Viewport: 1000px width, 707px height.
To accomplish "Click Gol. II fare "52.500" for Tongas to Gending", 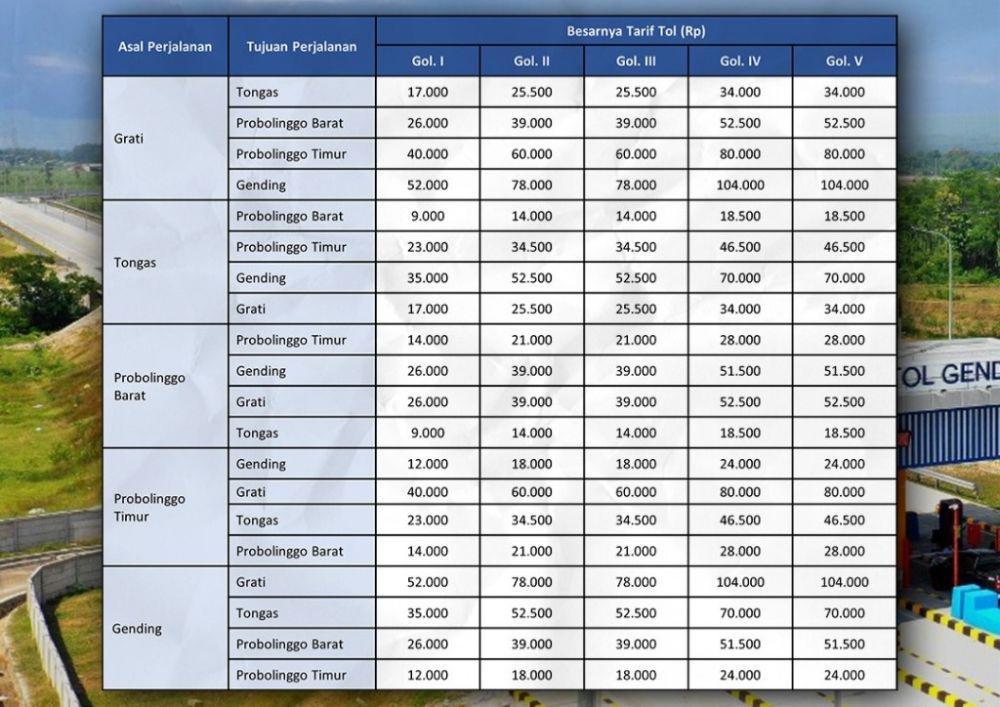I will pyautogui.click(x=531, y=278).
